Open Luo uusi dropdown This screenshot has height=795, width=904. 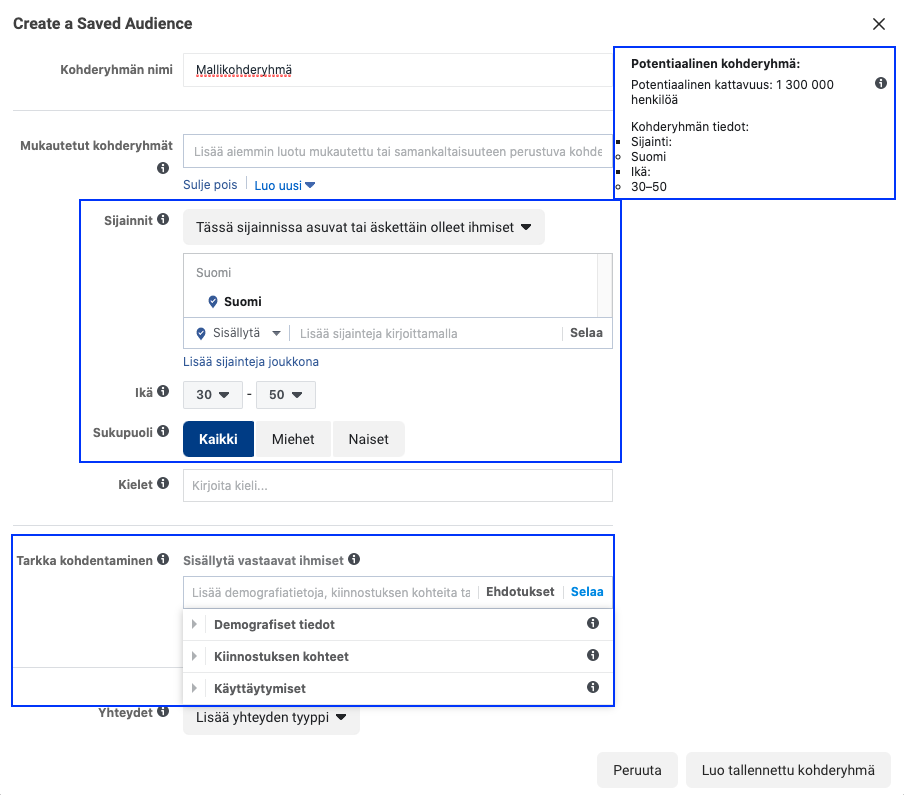[285, 186]
